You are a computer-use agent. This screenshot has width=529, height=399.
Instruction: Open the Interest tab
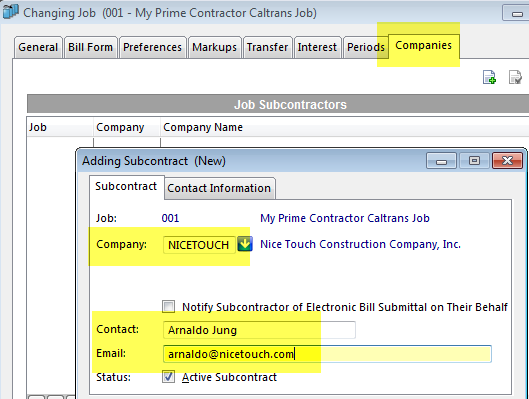317,47
